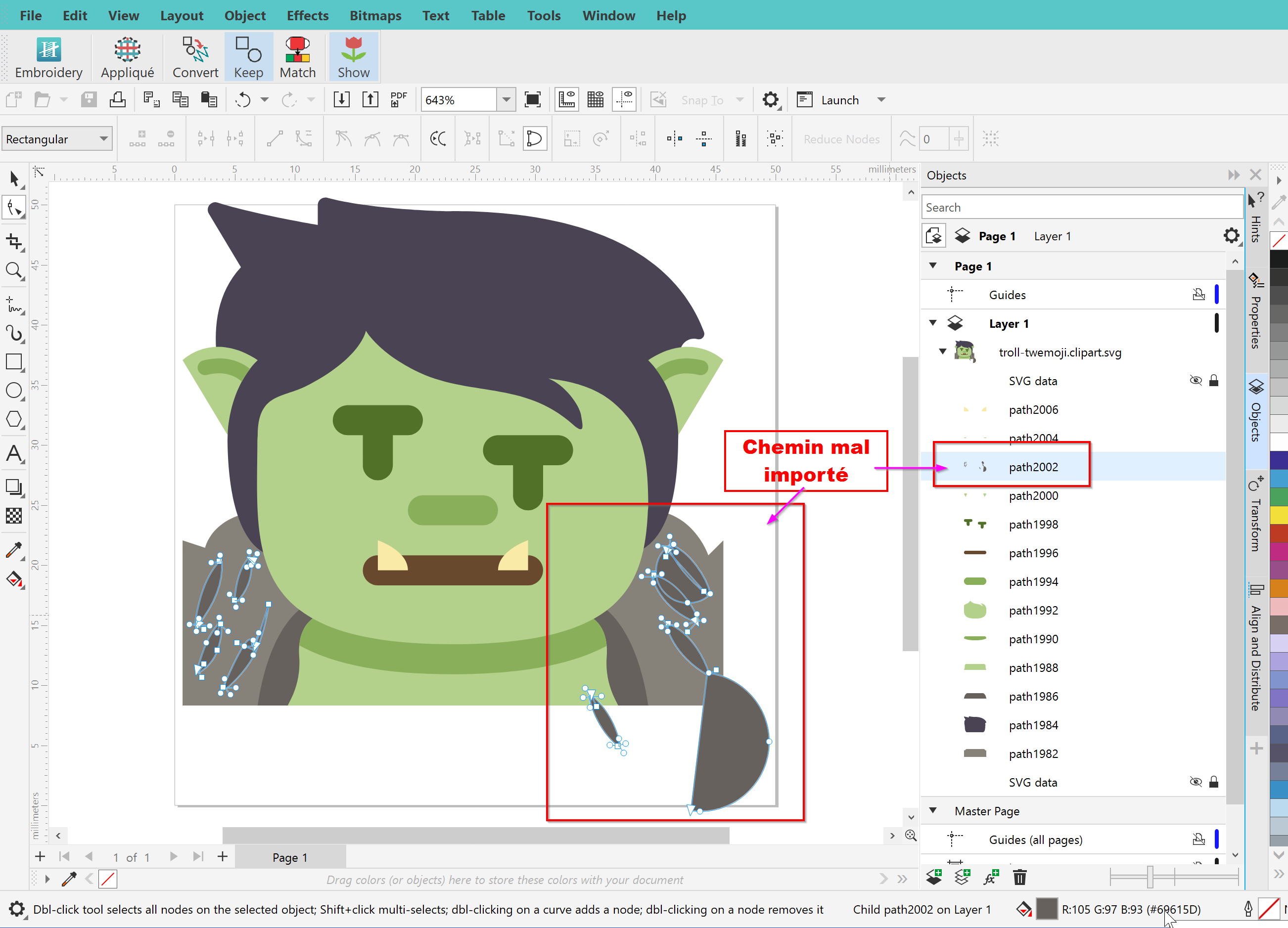Switch to the Properties docker tab
1288x928 pixels.
pos(1256,310)
